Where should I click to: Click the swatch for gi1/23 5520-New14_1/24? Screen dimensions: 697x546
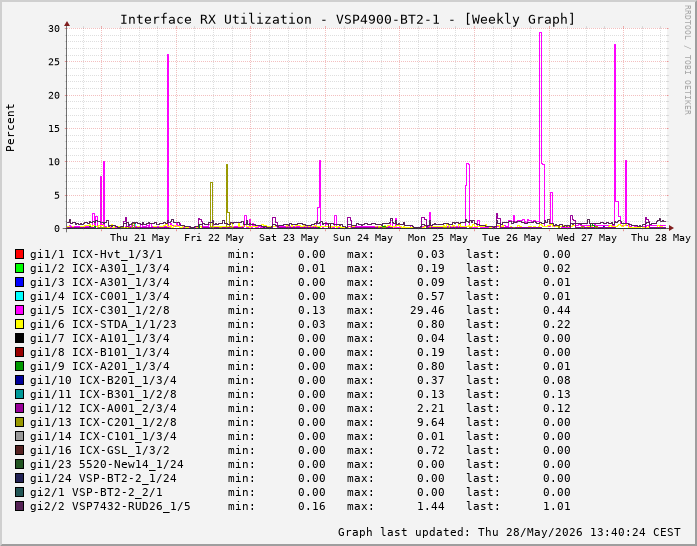pyautogui.click(x=19, y=464)
